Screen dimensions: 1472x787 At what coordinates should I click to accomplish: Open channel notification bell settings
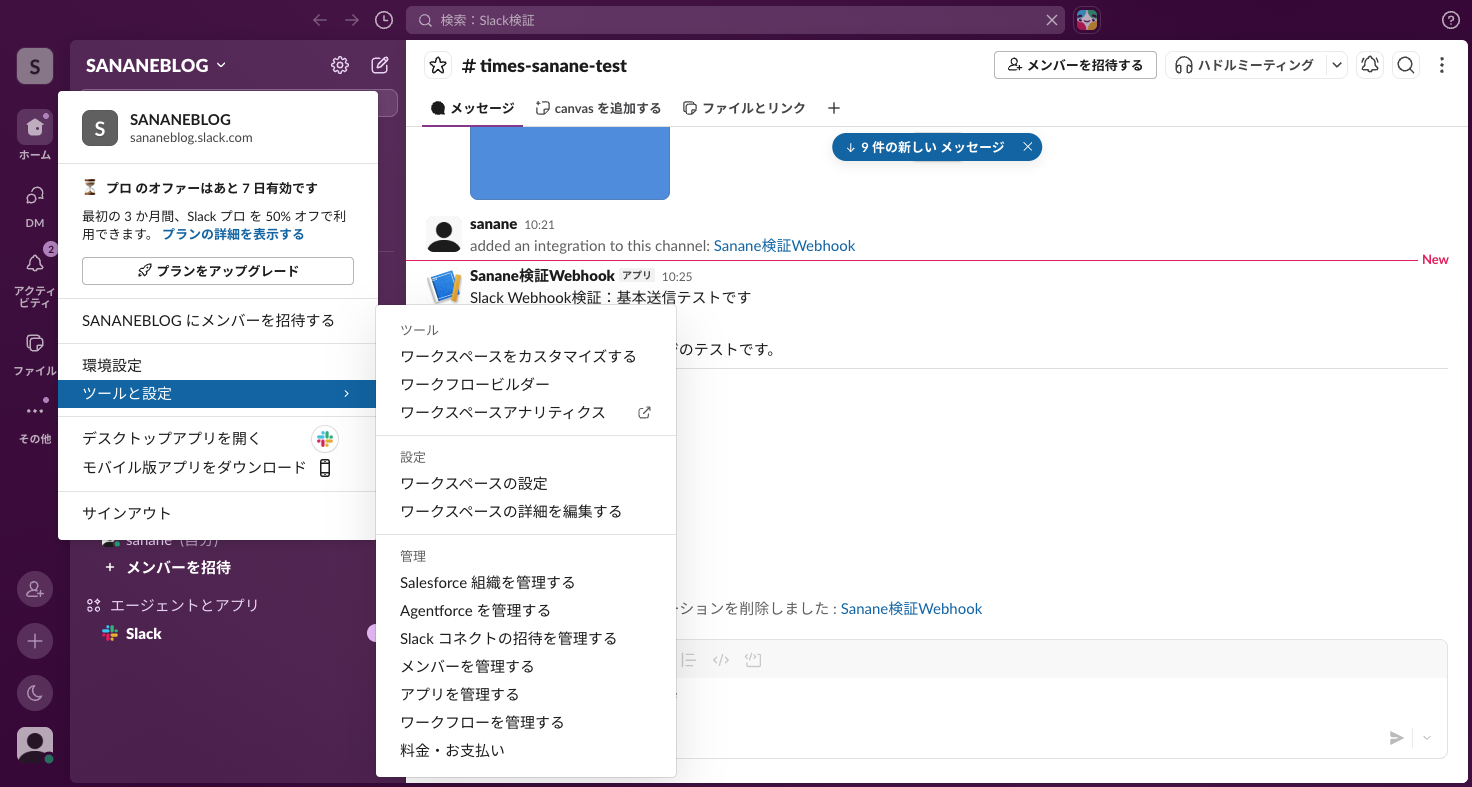tap(1370, 65)
